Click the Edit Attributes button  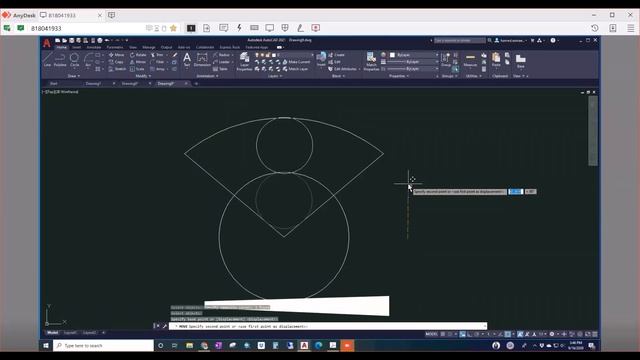coord(343,69)
